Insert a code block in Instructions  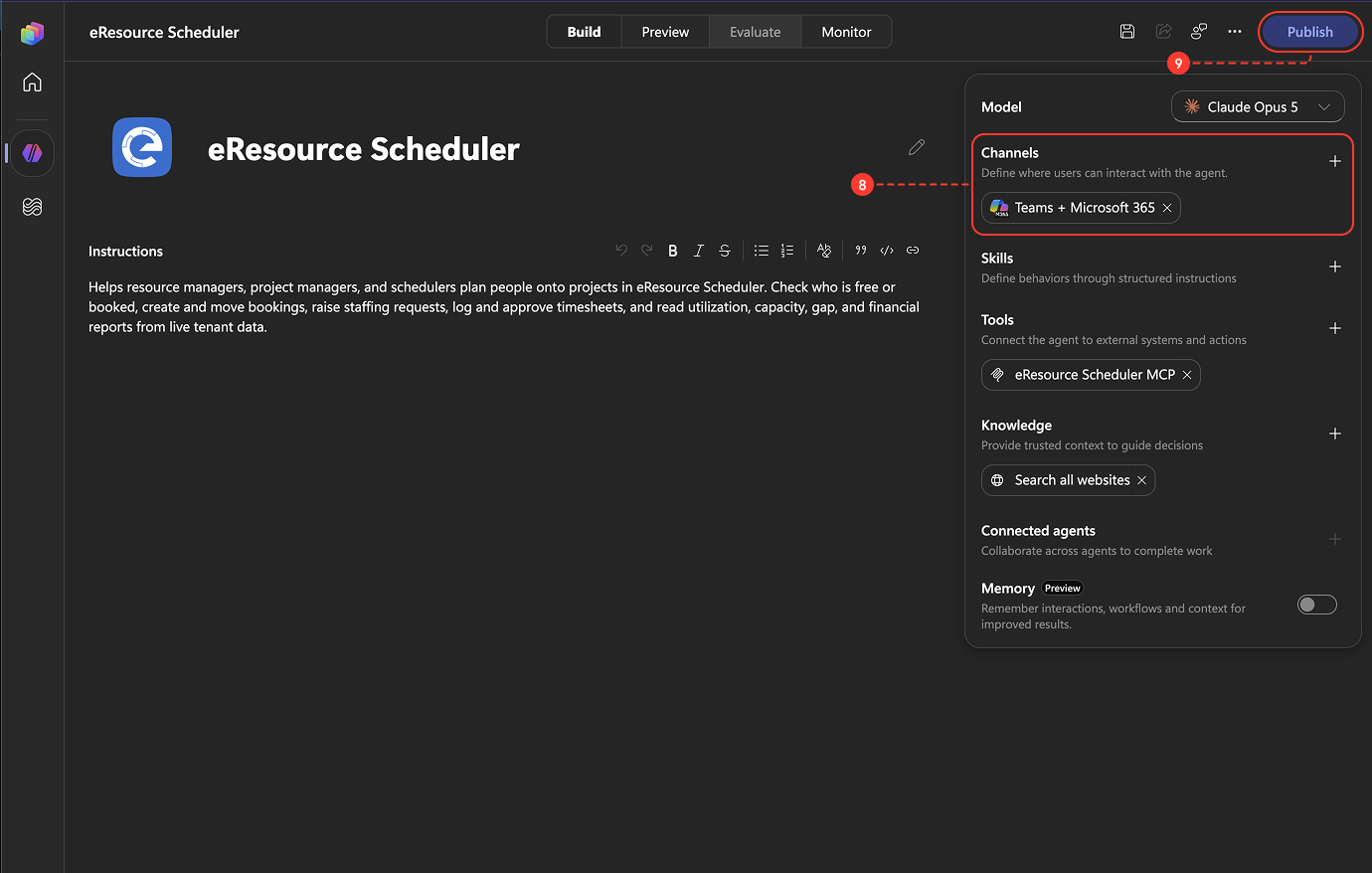pyautogui.click(x=887, y=251)
